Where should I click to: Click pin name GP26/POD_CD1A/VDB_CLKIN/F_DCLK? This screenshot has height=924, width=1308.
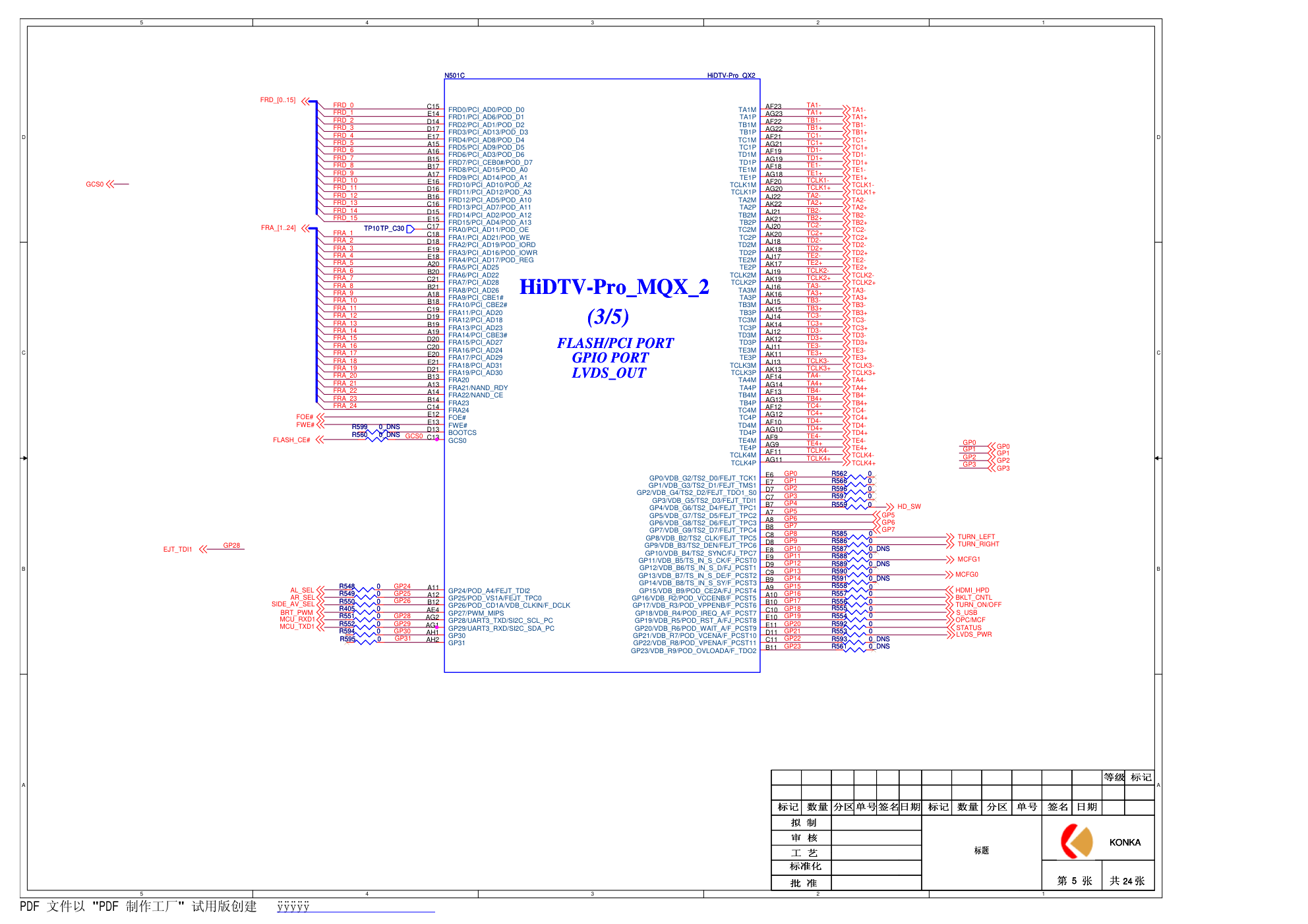click(509, 606)
